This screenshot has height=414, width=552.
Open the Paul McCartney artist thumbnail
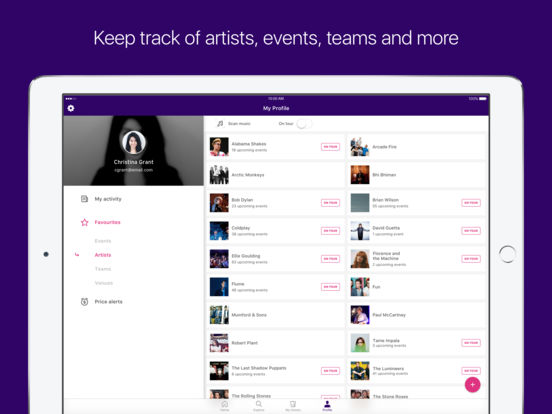point(360,315)
